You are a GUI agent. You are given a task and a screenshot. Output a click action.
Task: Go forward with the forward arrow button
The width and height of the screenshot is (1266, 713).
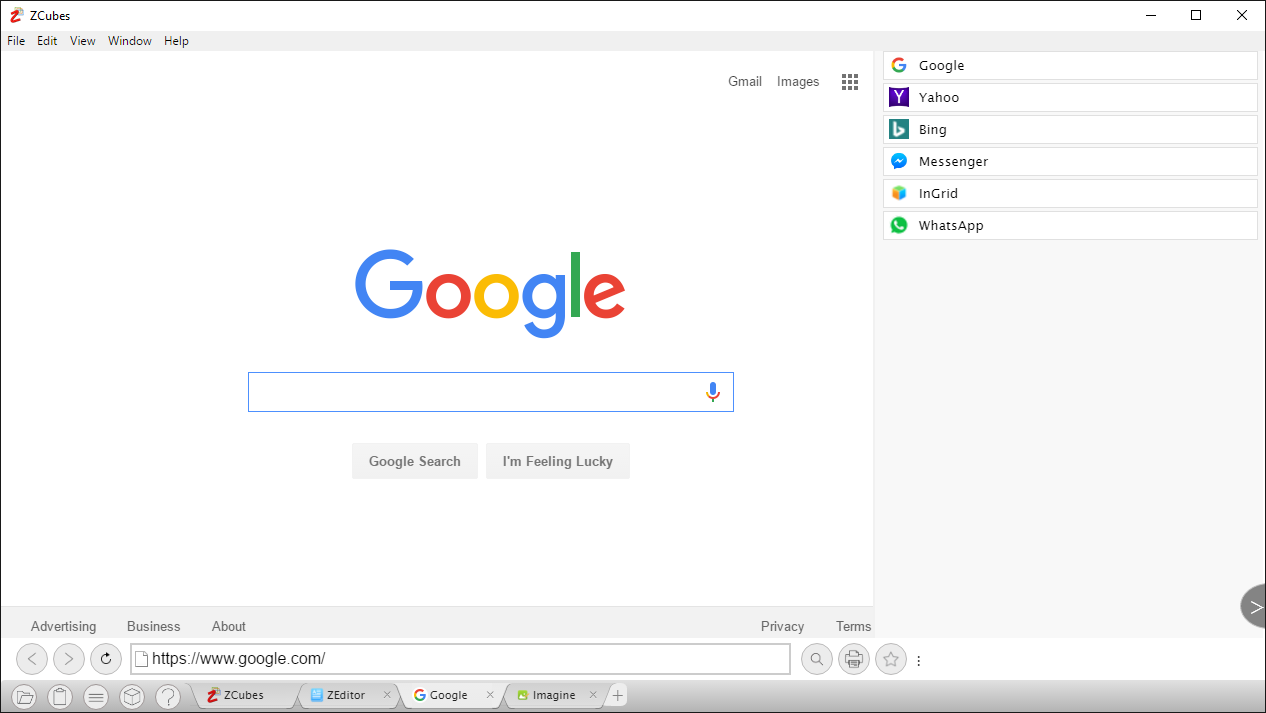coord(69,659)
